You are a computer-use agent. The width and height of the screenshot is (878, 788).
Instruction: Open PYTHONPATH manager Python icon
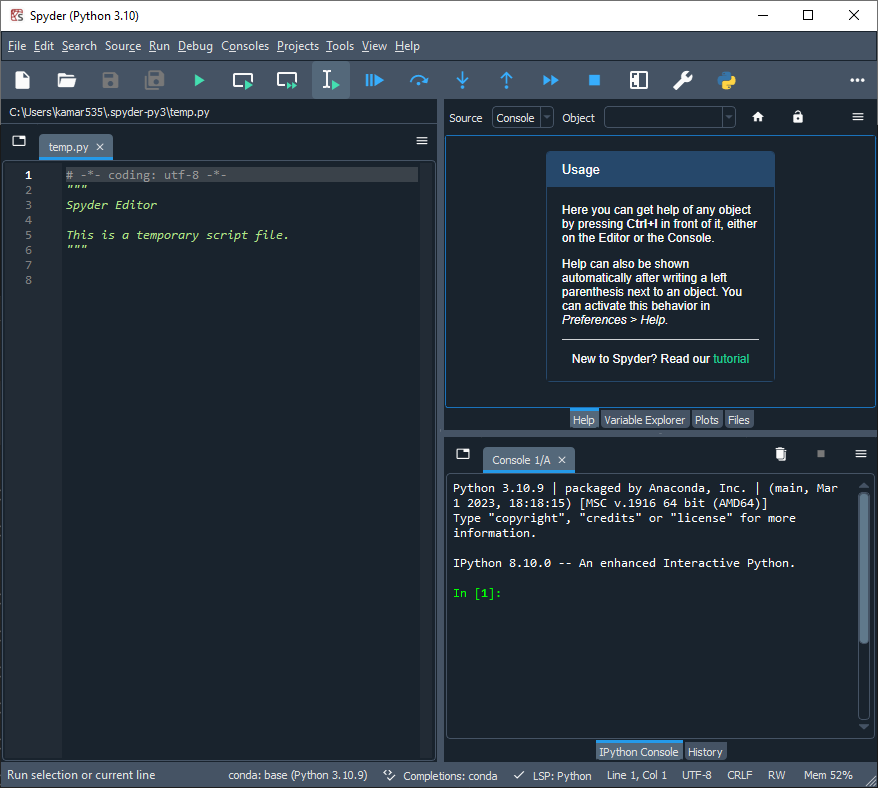click(x=727, y=80)
